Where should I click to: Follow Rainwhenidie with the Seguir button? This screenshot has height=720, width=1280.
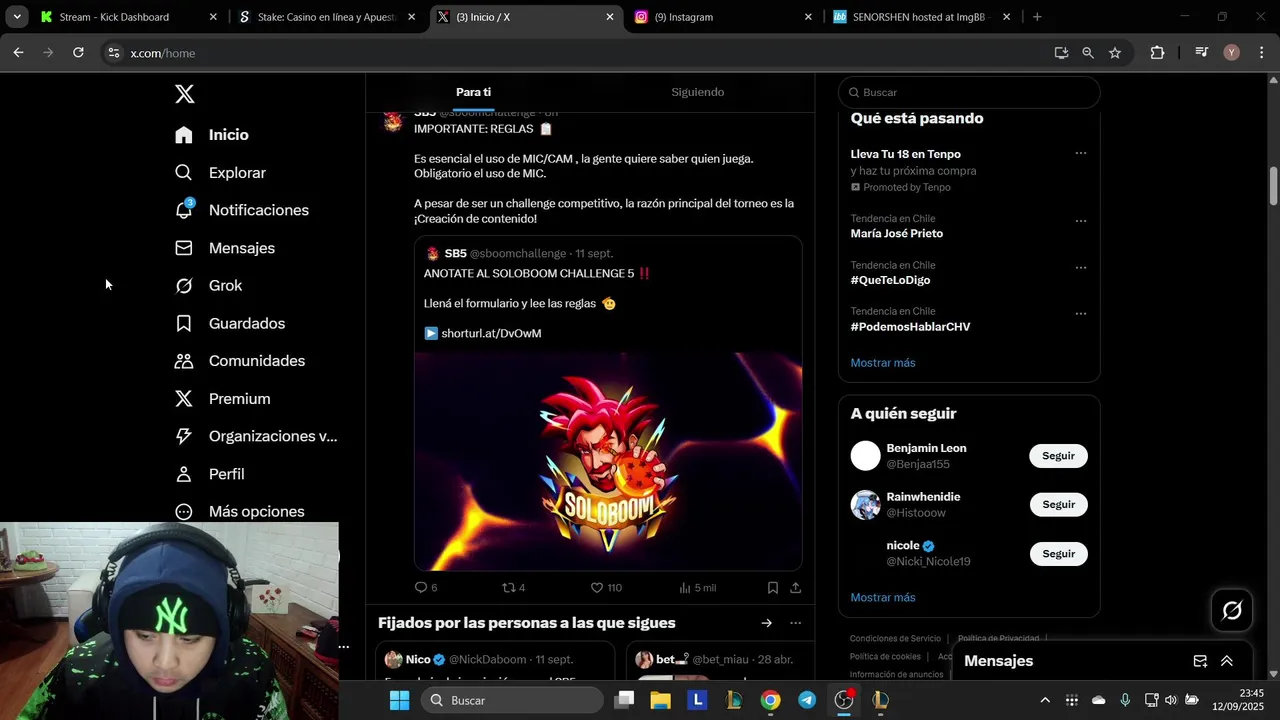point(1058,505)
